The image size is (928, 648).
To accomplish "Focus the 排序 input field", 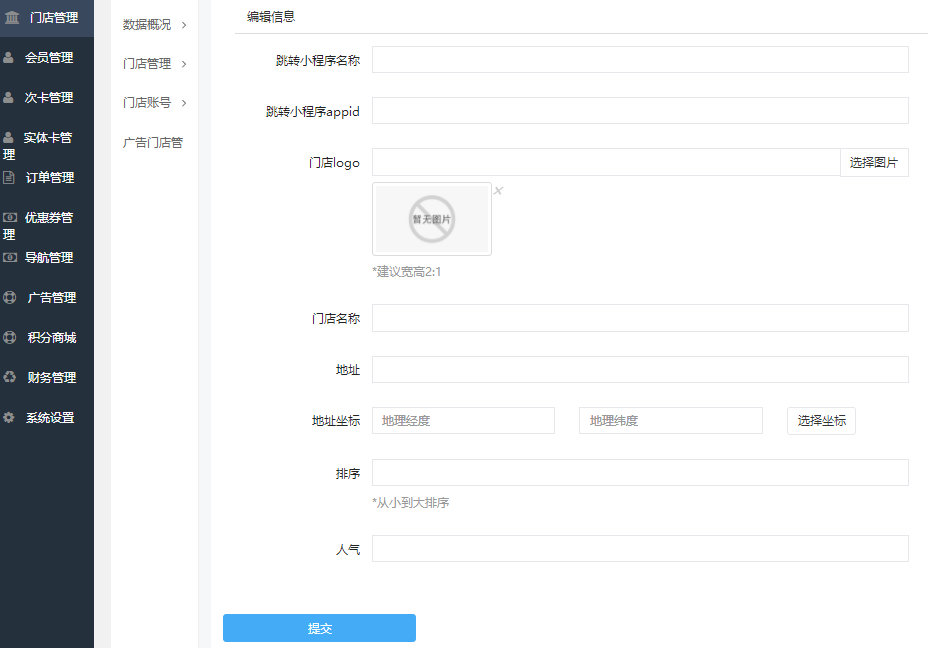I will [640, 473].
